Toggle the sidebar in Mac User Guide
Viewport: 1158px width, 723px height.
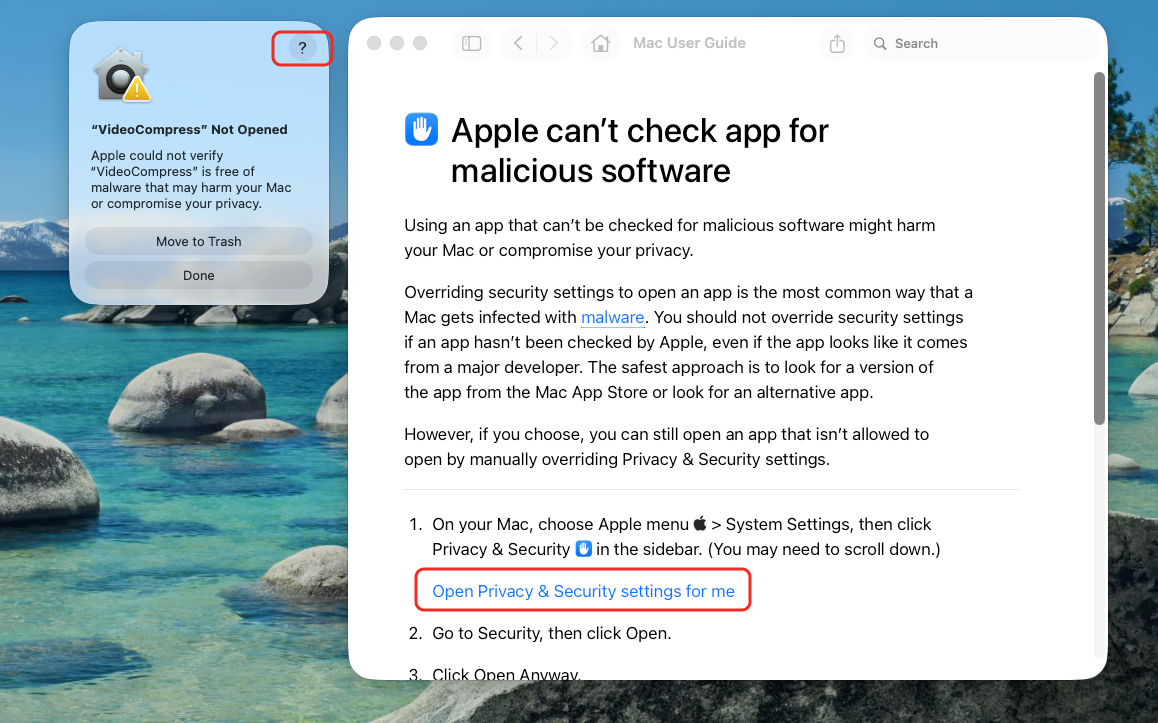(x=471, y=44)
